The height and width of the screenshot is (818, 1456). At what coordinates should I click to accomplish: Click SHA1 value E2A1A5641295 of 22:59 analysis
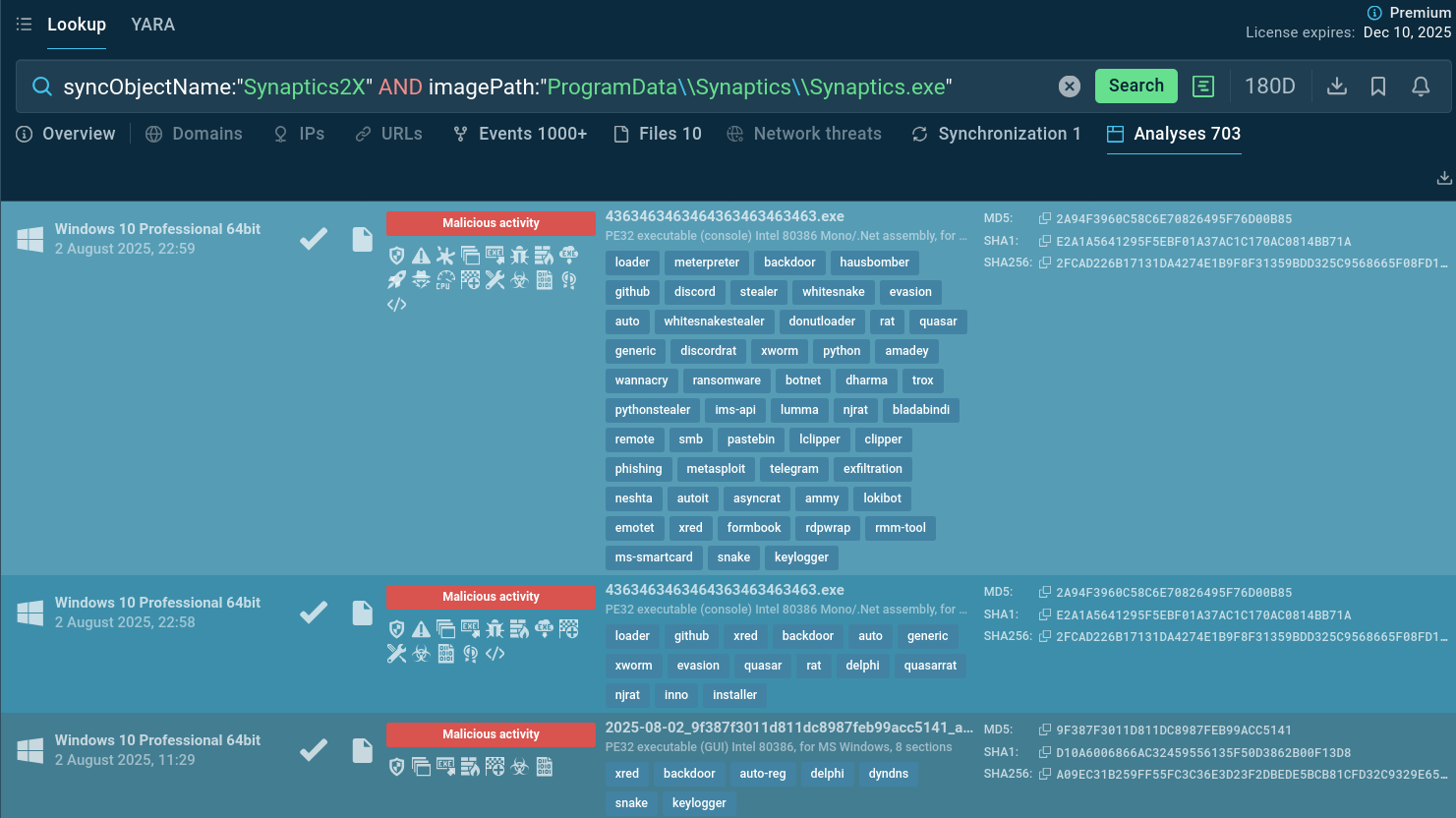point(1203,242)
